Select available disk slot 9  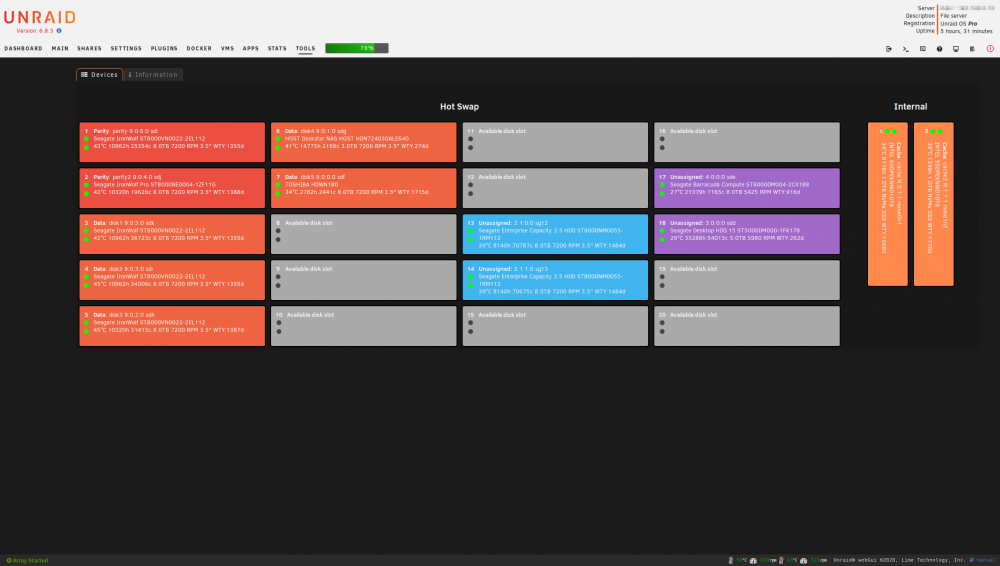364,280
